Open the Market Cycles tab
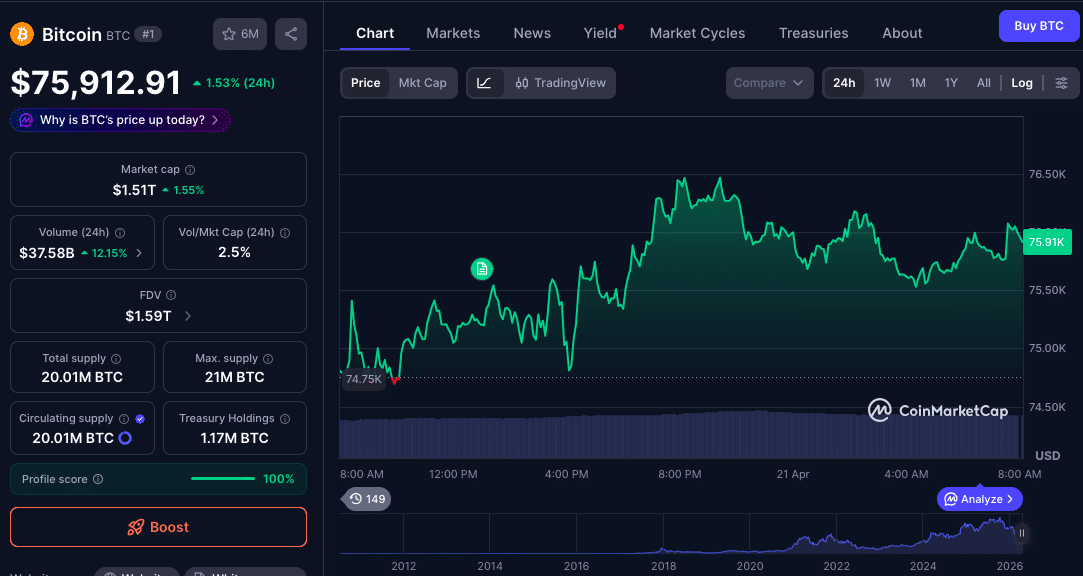 coord(697,33)
